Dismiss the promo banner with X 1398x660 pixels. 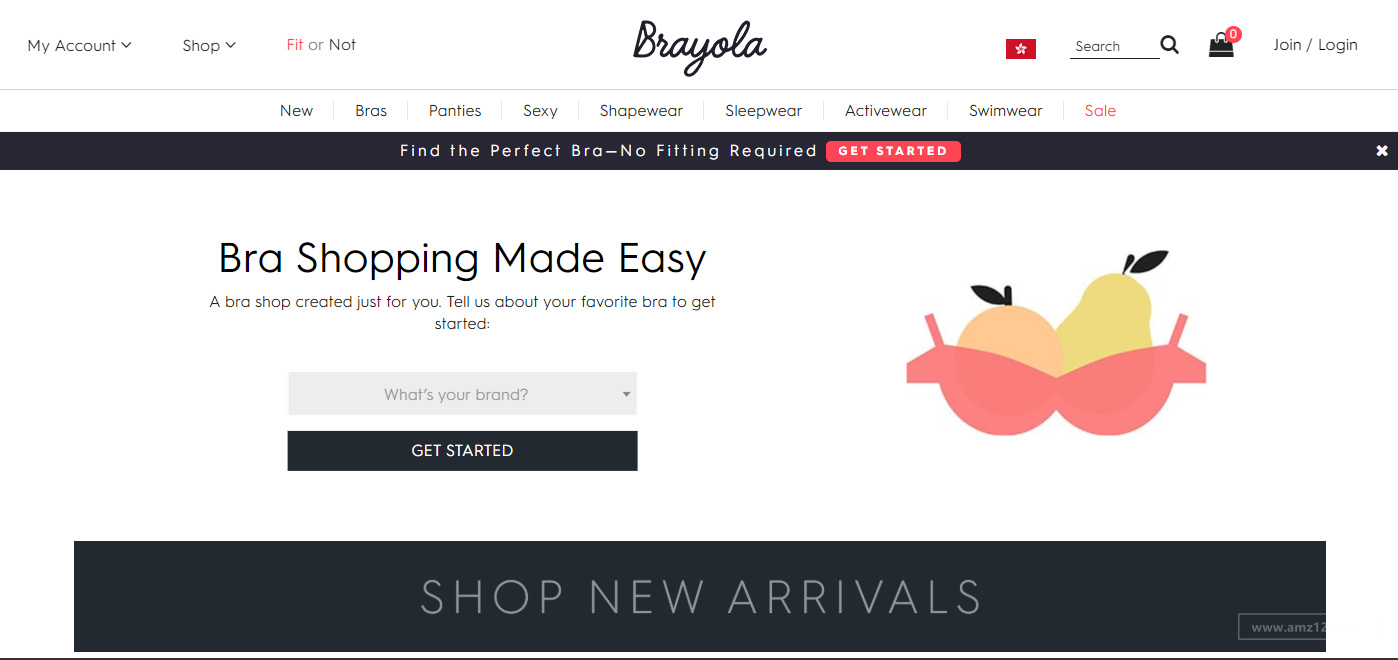1382,151
